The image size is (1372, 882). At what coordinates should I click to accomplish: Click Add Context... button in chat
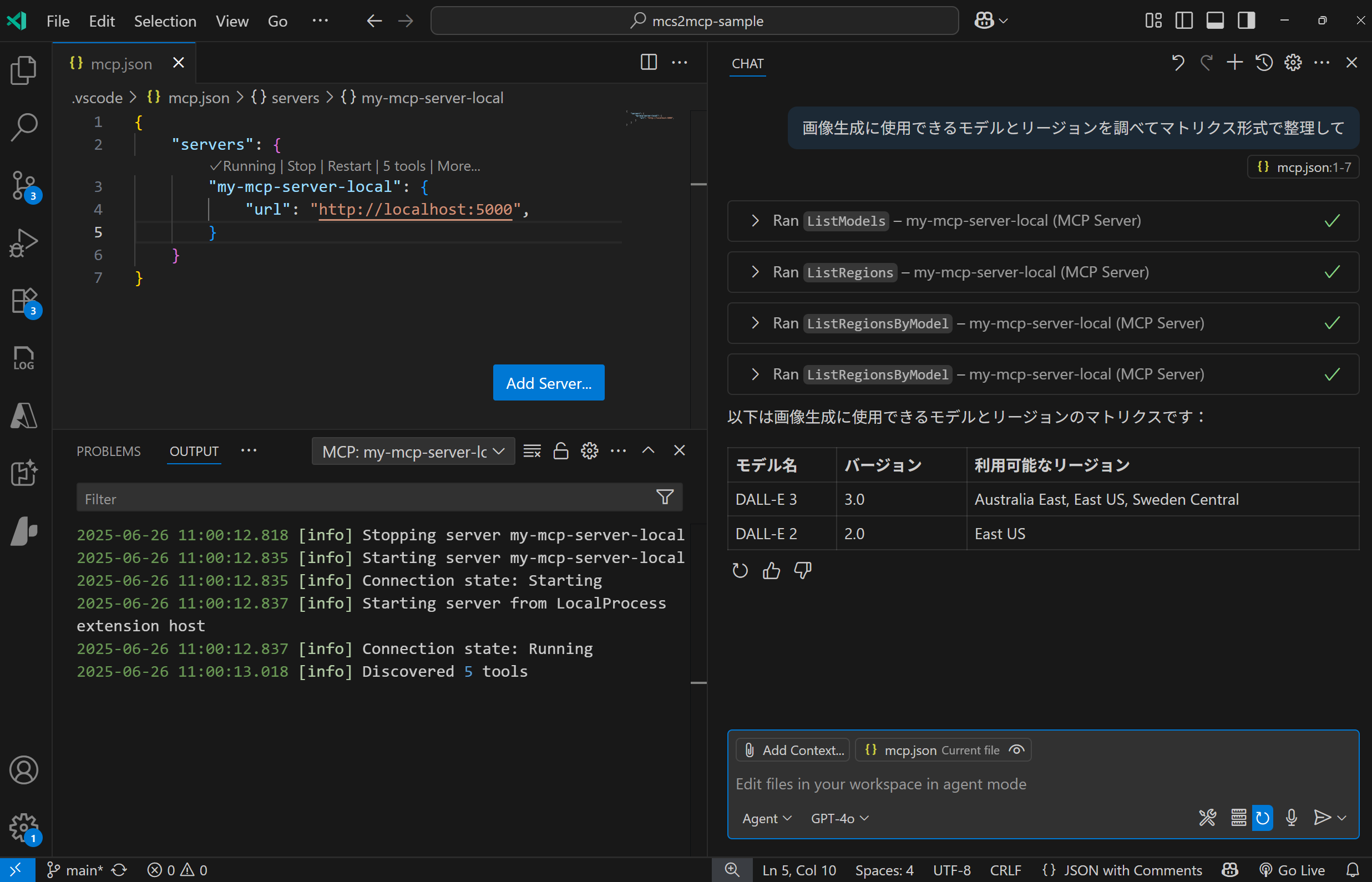point(793,751)
